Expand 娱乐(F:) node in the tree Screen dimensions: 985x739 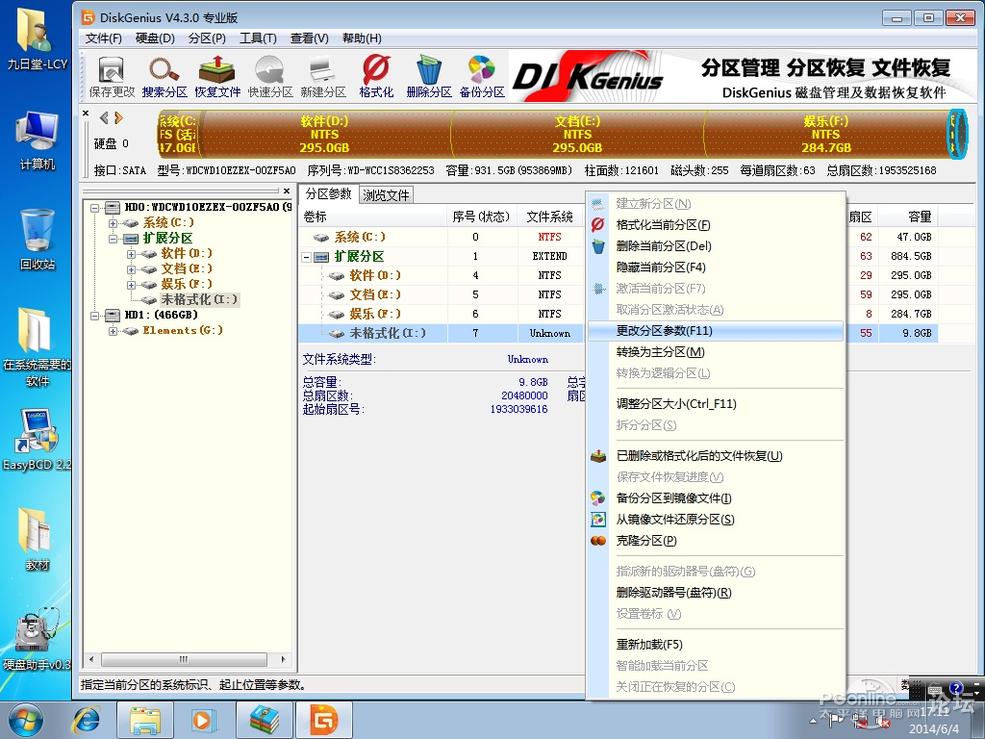point(131,284)
